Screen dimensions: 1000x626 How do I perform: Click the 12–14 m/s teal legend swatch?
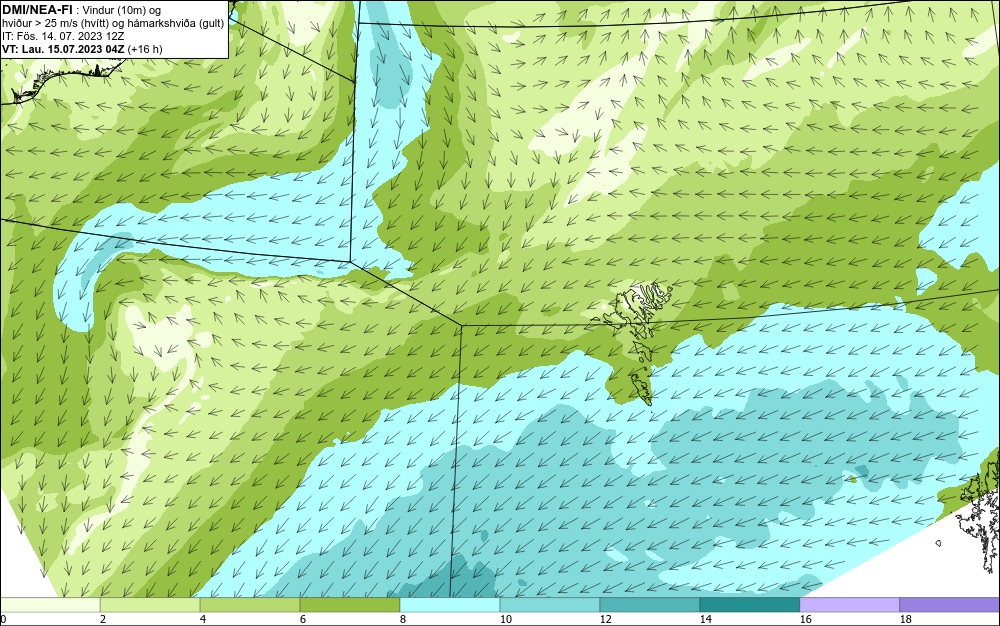(x=649, y=604)
